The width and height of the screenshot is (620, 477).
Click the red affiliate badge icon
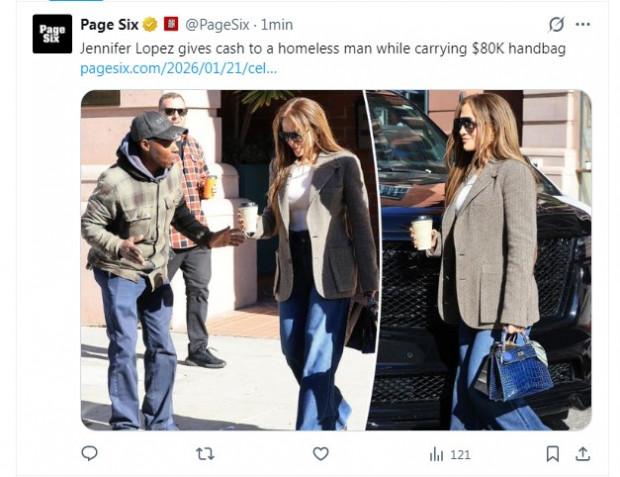tap(171, 24)
